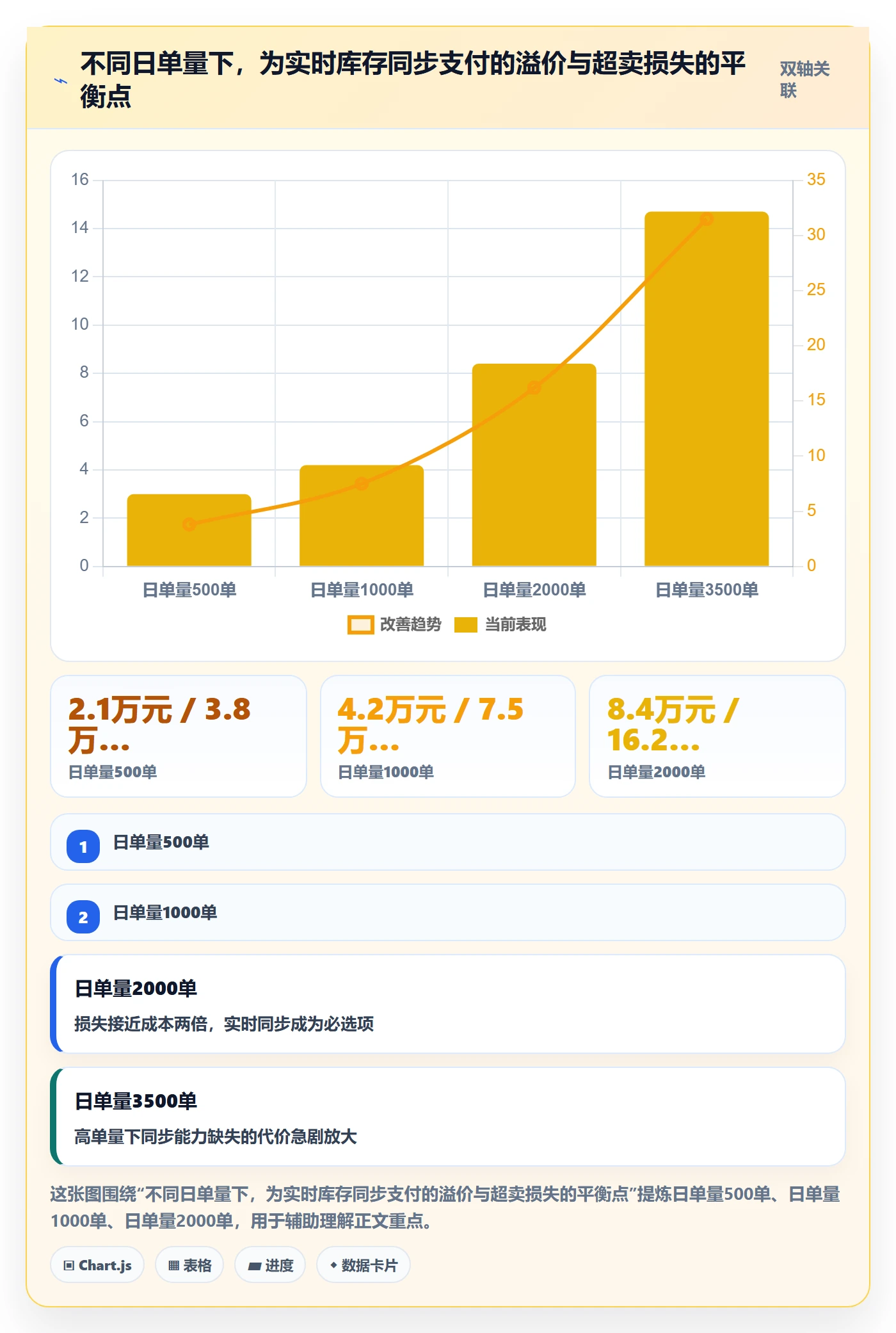Click the right axis value 35
The image size is (896, 1333).
coord(816,179)
